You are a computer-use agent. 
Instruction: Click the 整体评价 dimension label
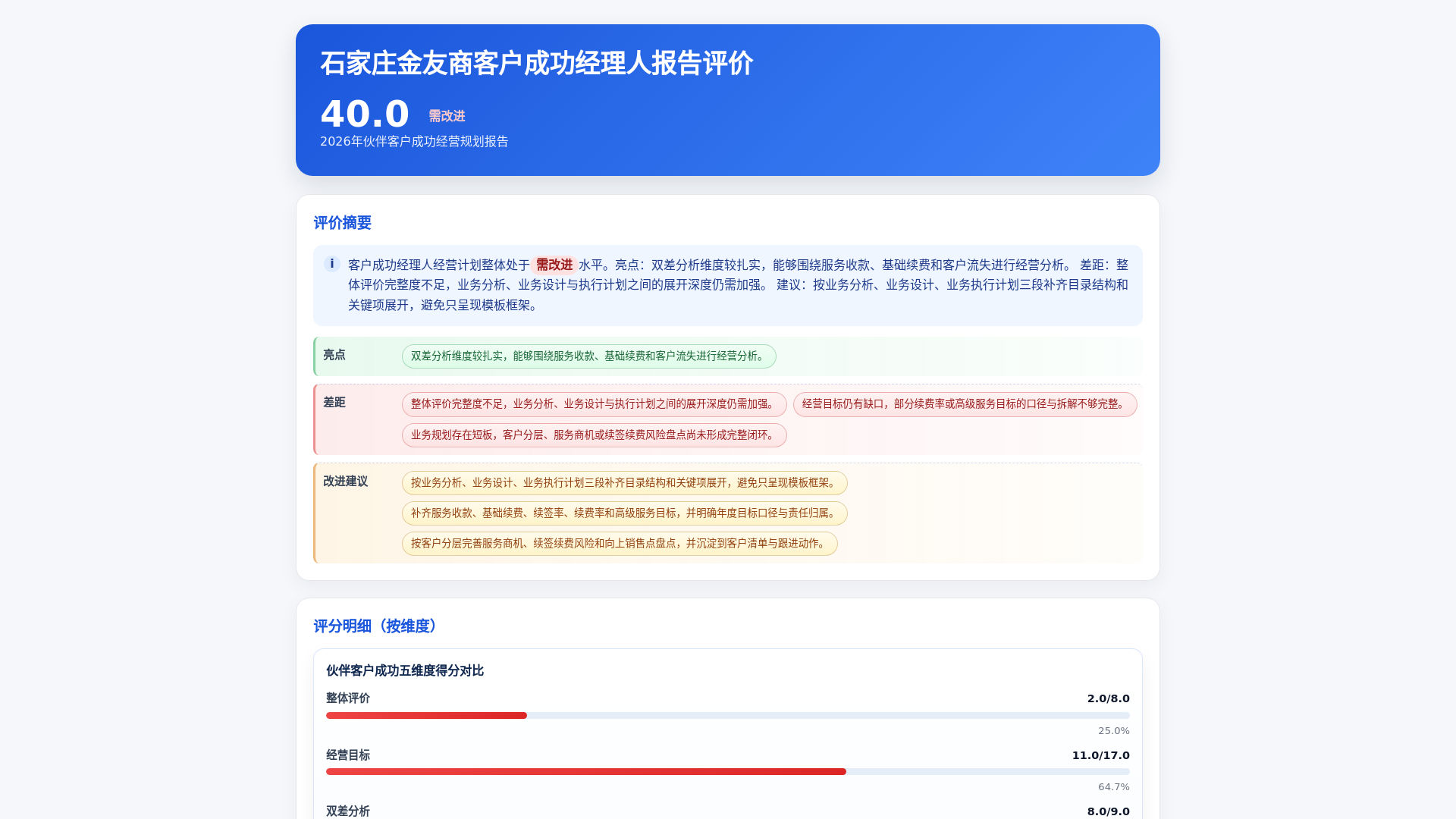click(348, 698)
